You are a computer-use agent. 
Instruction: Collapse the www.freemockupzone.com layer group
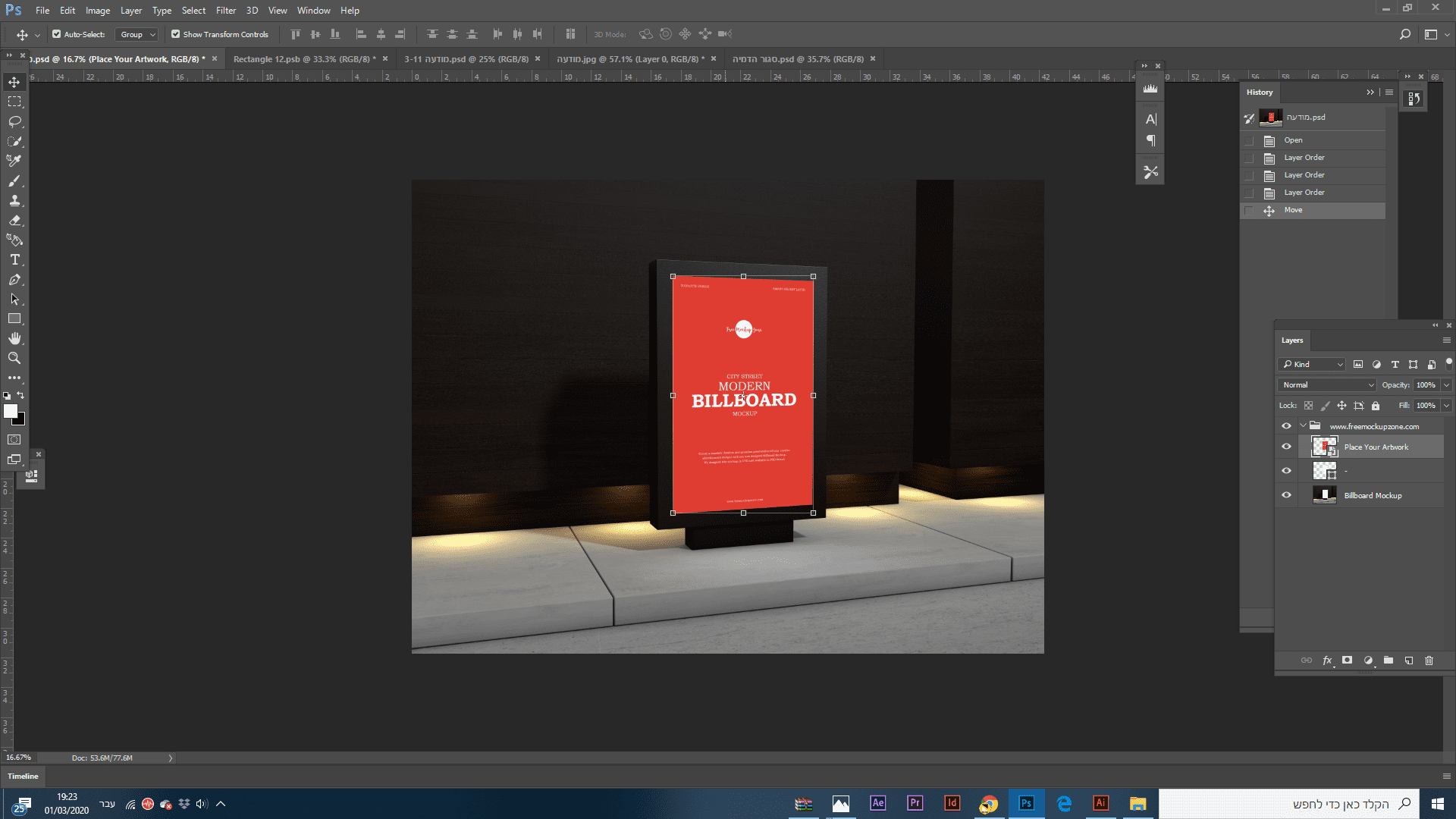tap(1303, 426)
